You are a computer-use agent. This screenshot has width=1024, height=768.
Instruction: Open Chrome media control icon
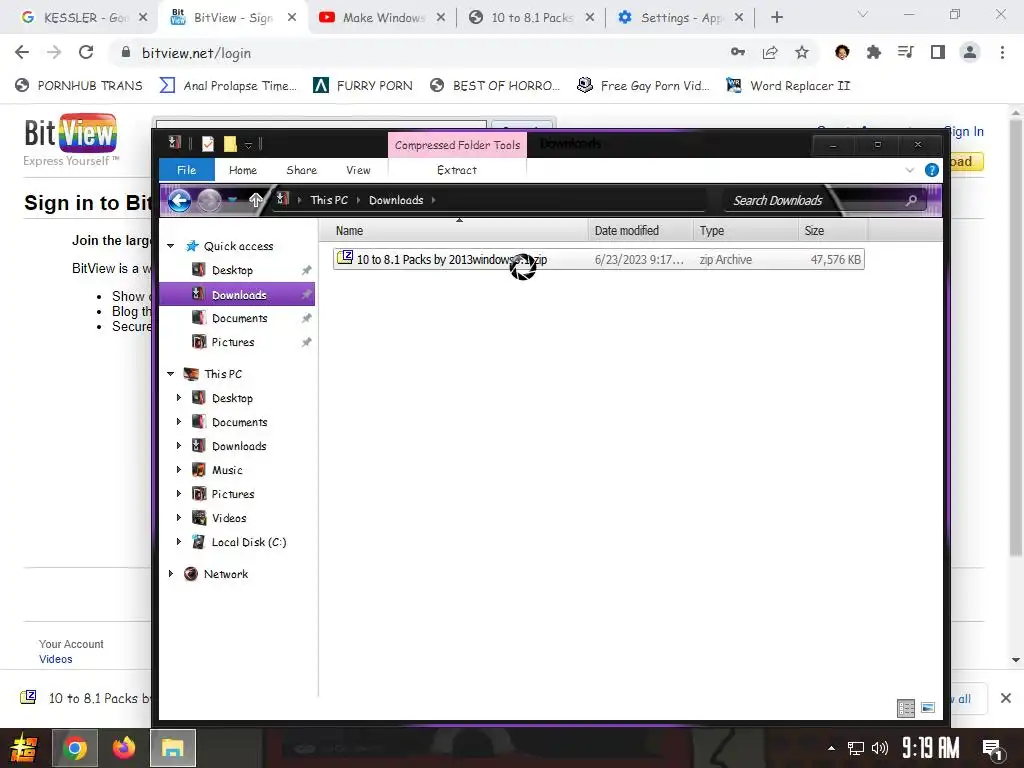[x=906, y=52]
